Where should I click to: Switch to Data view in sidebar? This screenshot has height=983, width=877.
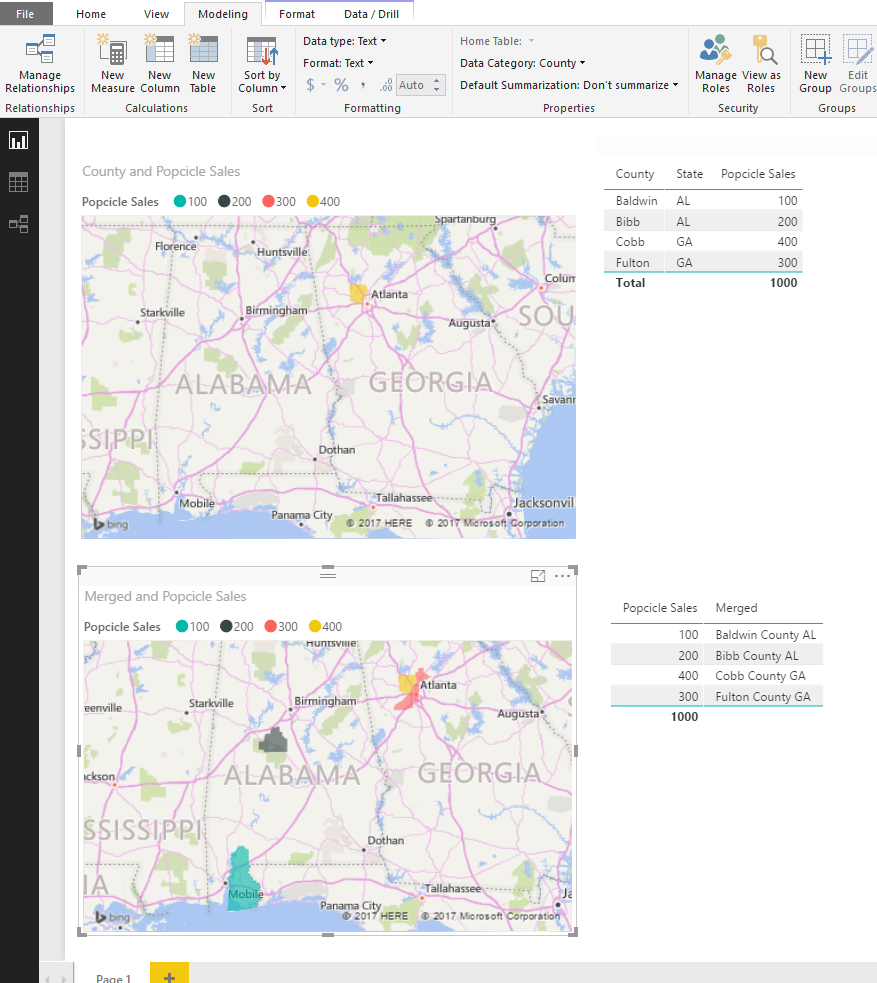click(18, 182)
